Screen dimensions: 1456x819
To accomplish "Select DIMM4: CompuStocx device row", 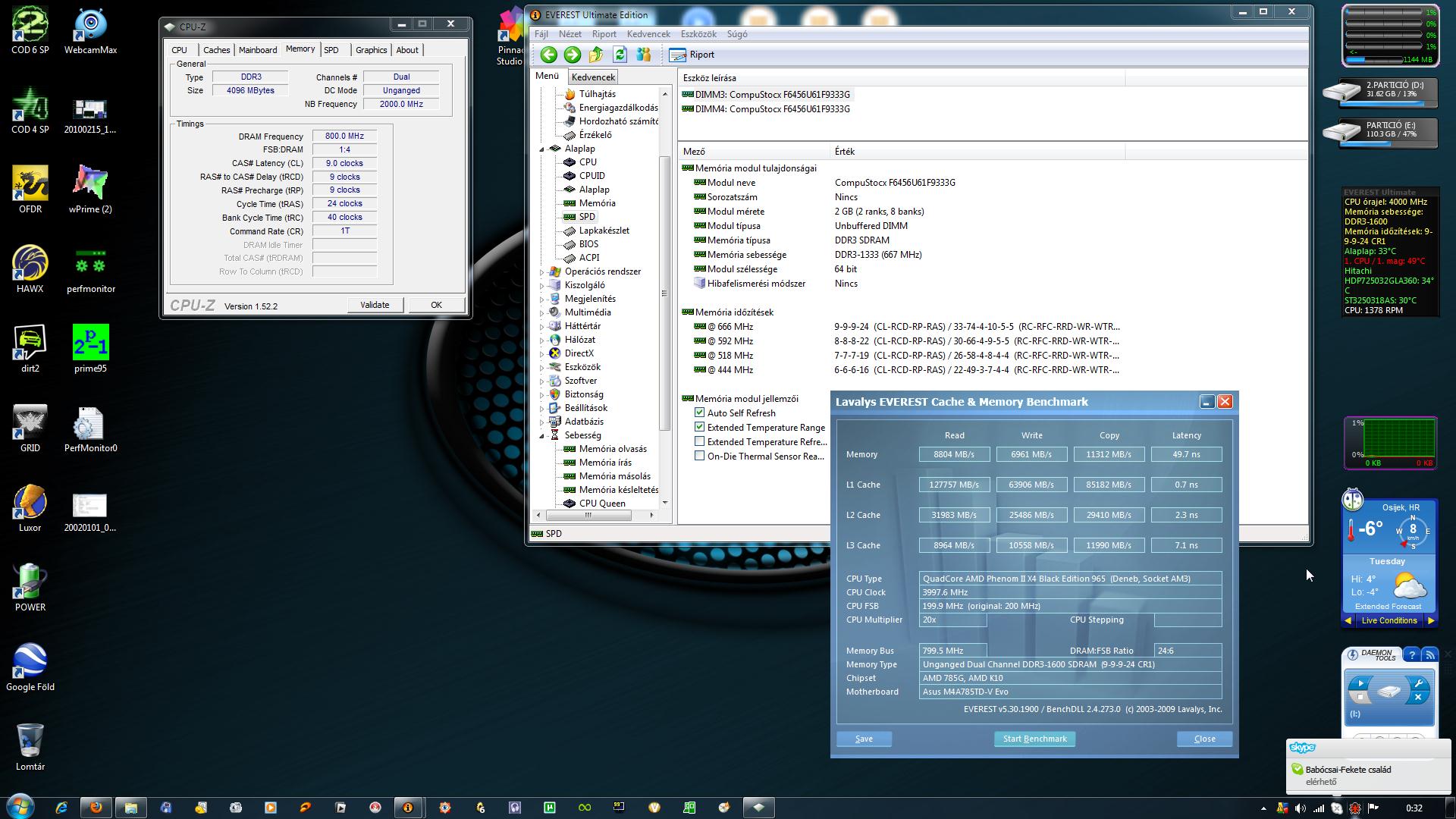I will pos(766,109).
